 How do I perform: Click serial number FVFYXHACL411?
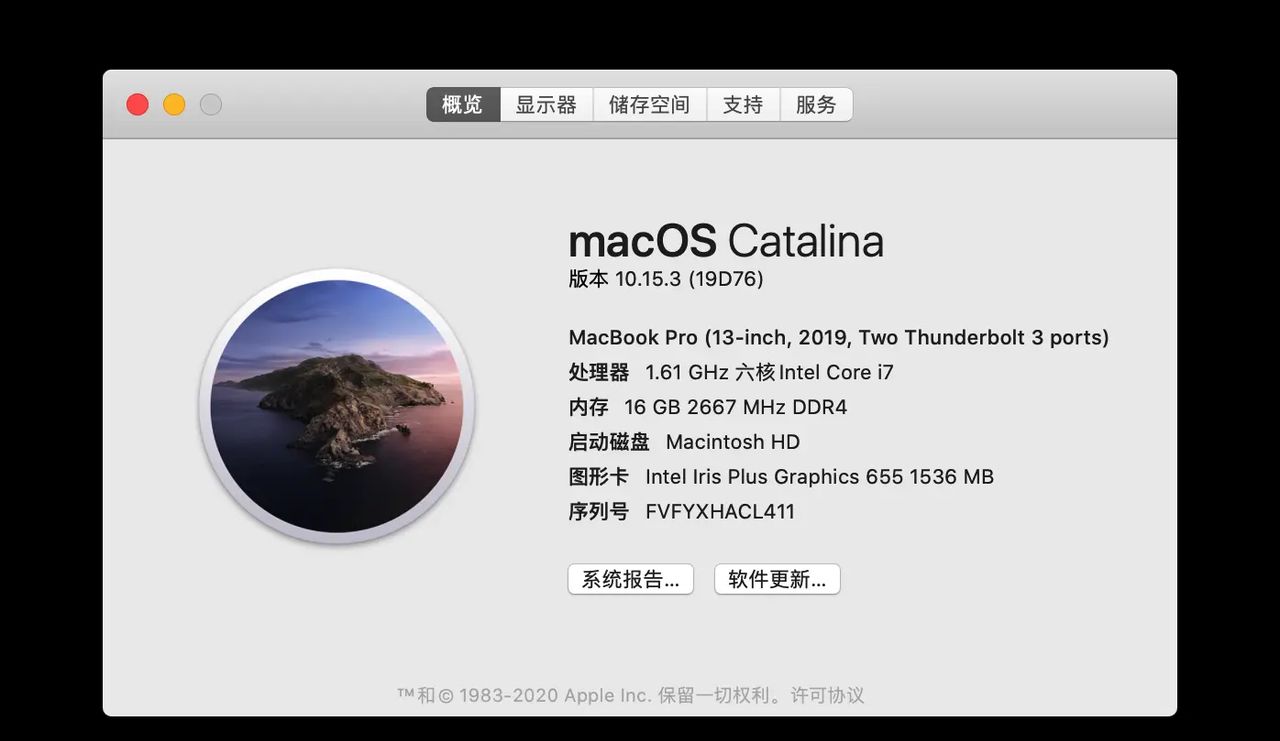pyautogui.click(x=720, y=512)
